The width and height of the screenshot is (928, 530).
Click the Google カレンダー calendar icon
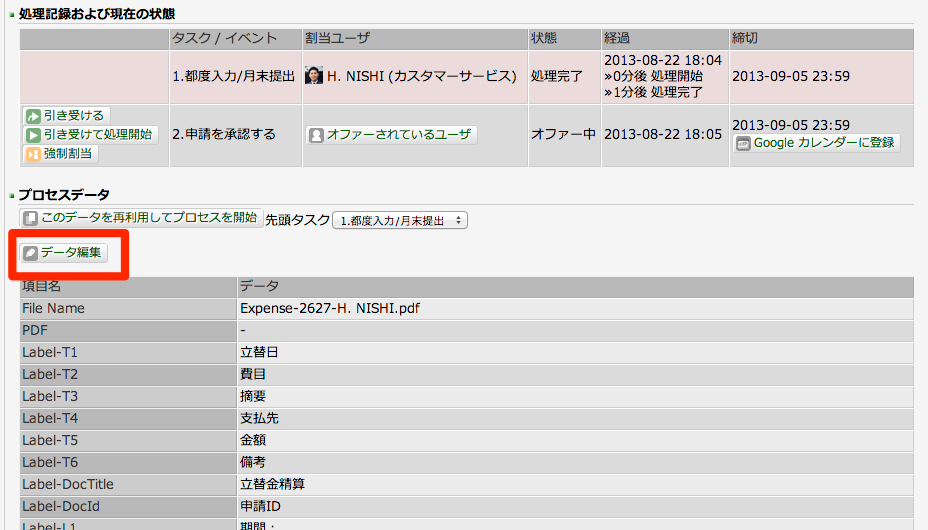[x=743, y=143]
